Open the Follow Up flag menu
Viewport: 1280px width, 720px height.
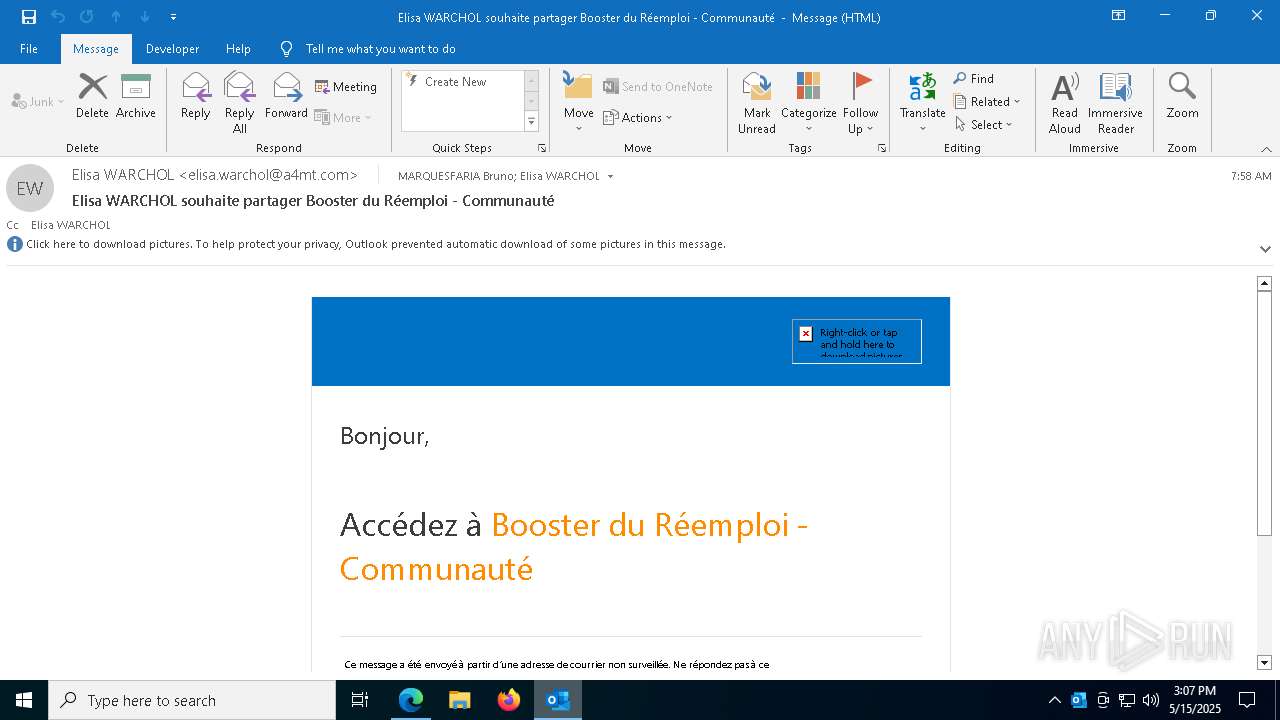(x=860, y=102)
